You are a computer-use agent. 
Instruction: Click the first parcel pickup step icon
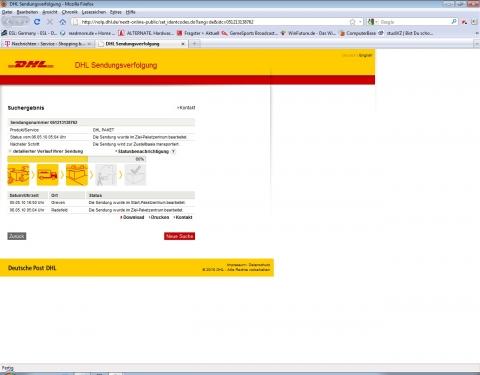click(18, 174)
